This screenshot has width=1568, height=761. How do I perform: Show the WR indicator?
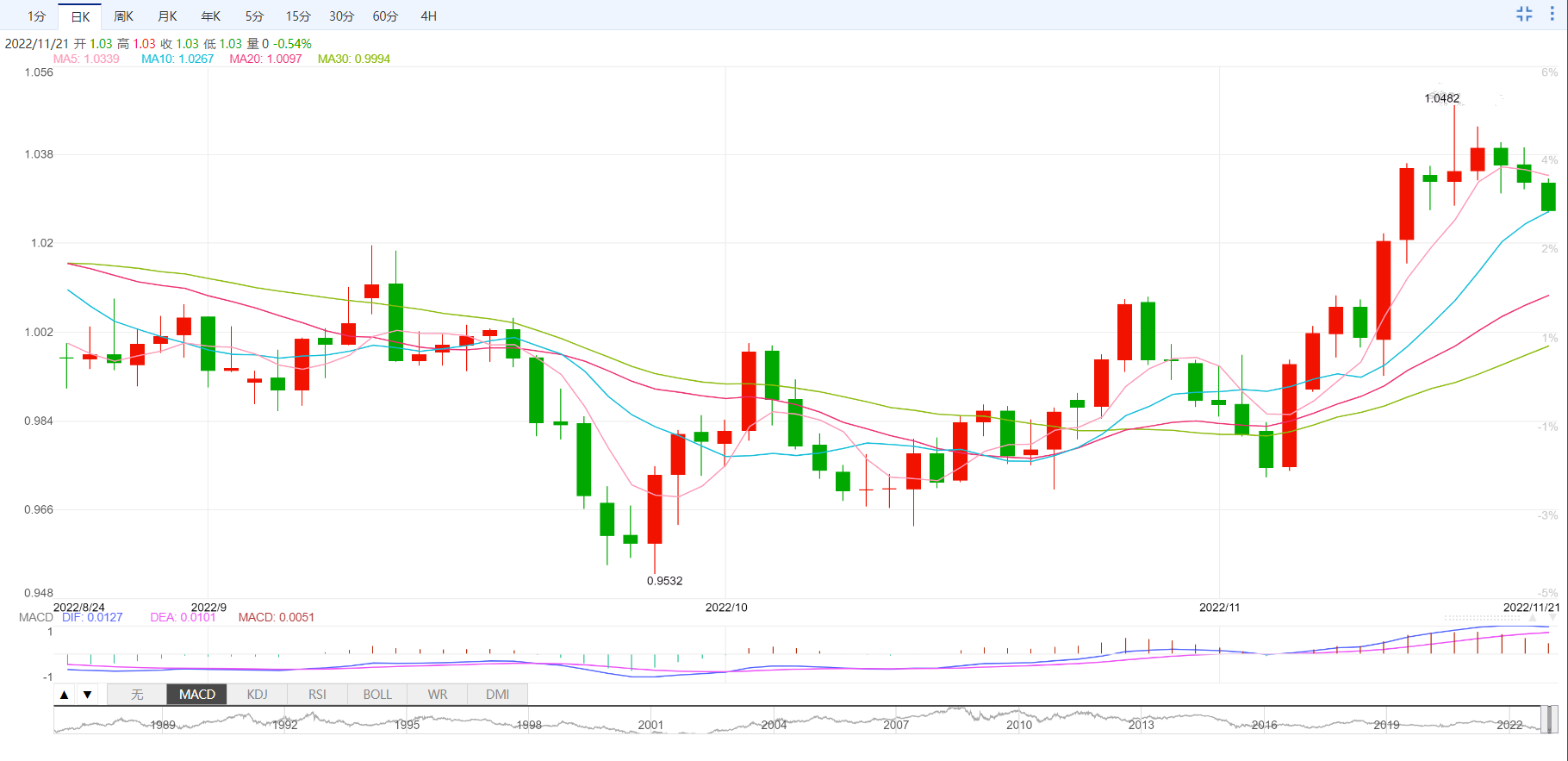438,695
